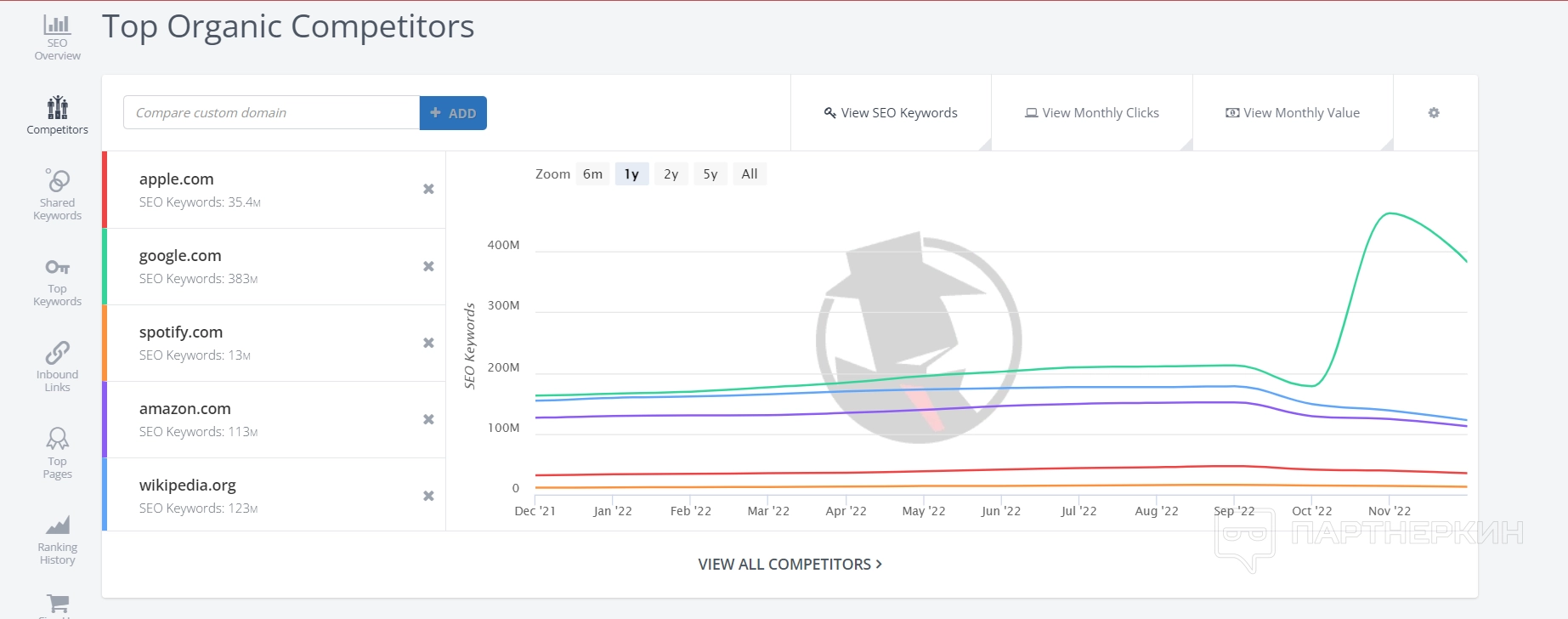This screenshot has height=619, width=1568.
Task: Click the purple amazon.com color bar
Action: tap(105, 419)
